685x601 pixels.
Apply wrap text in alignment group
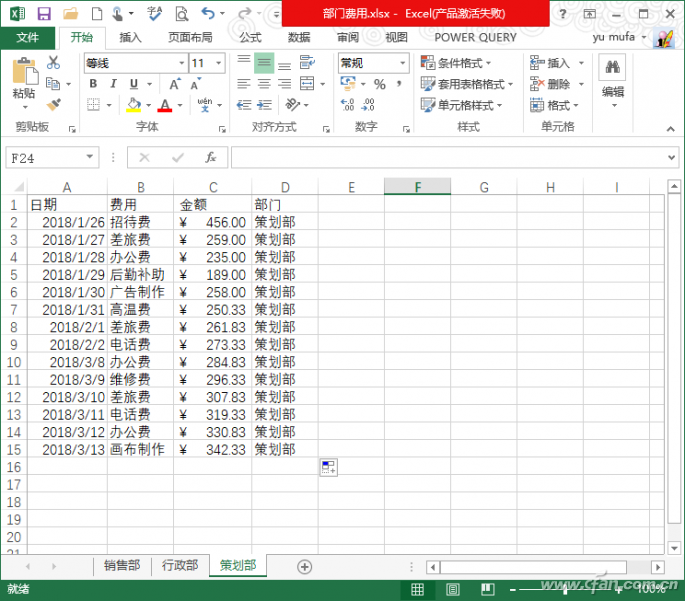307,62
